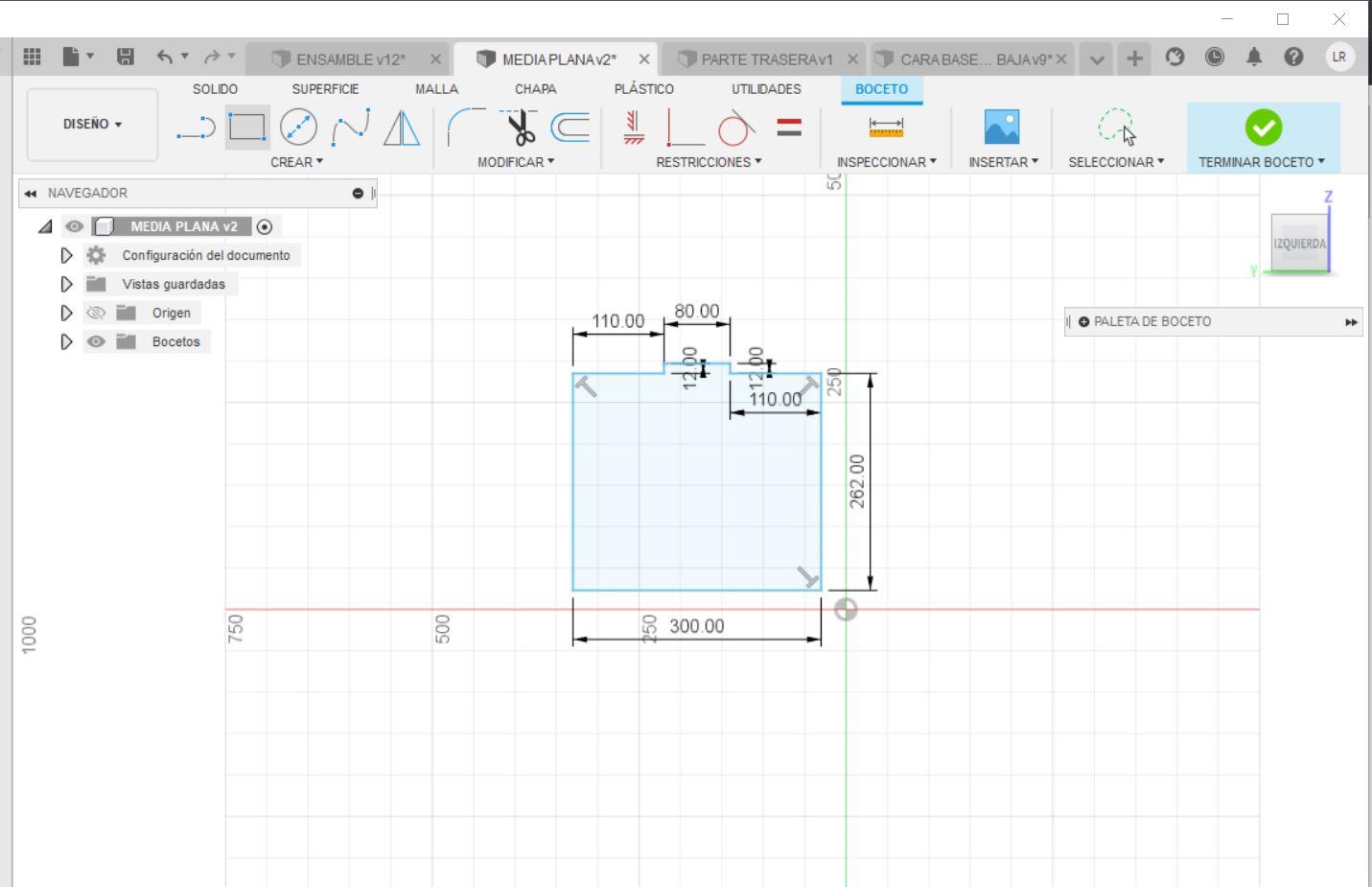The width and height of the screenshot is (1372, 887).
Task: Expand Vistas guardadas node
Action: (66, 284)
